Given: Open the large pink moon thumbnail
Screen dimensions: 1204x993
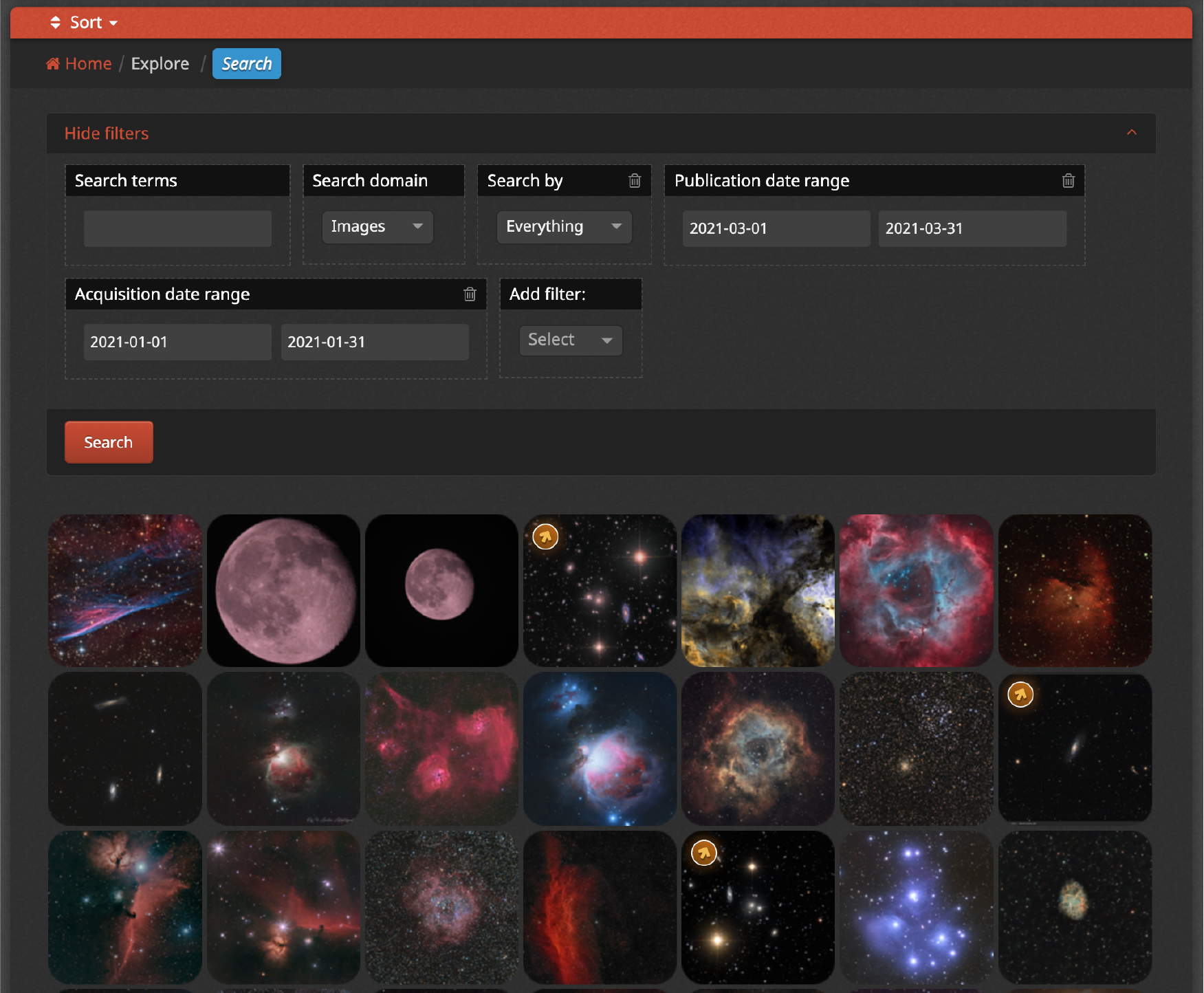Looking at the screenshot, I should pos(283,590).
